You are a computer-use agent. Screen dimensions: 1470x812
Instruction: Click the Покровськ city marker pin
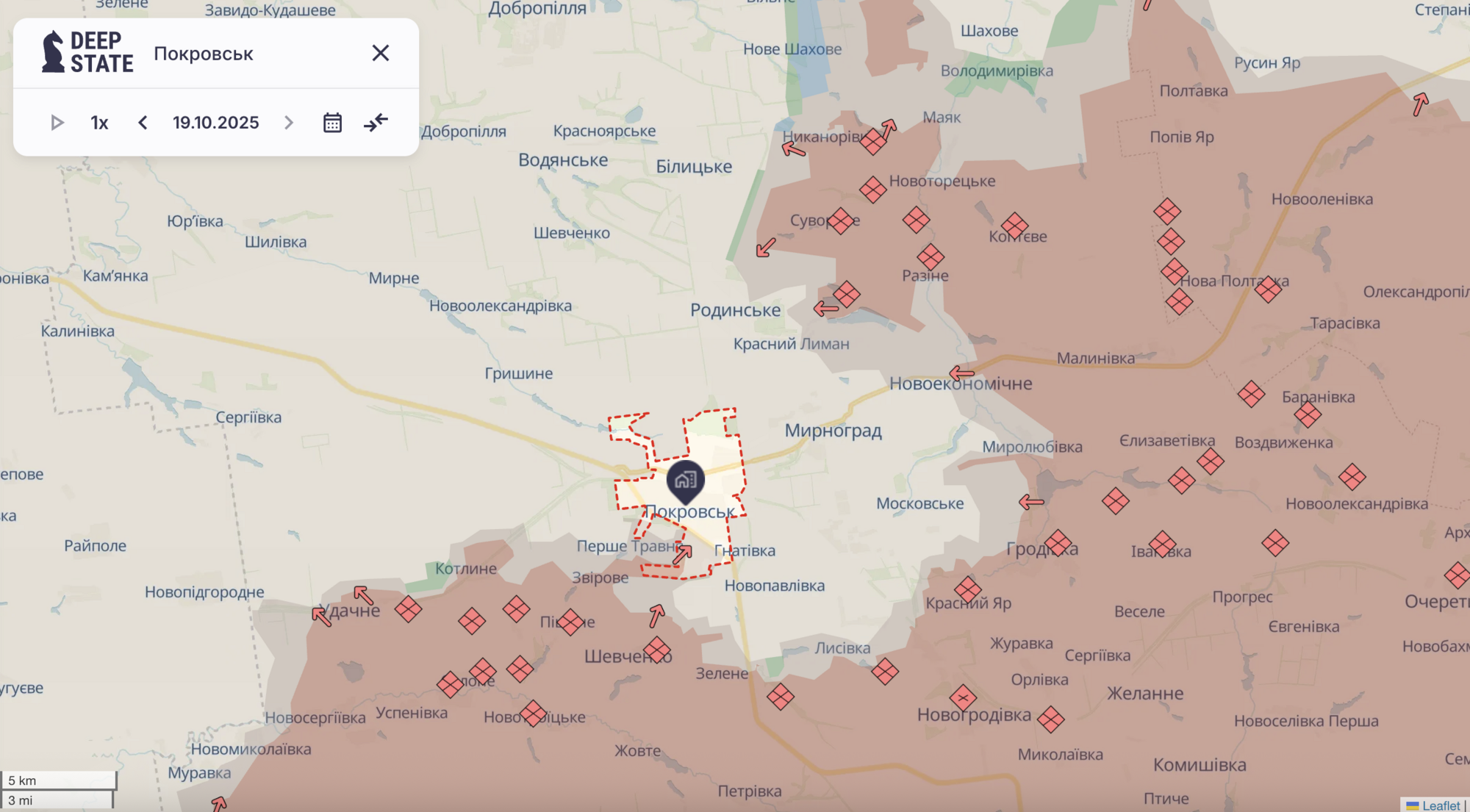[685, 481]
